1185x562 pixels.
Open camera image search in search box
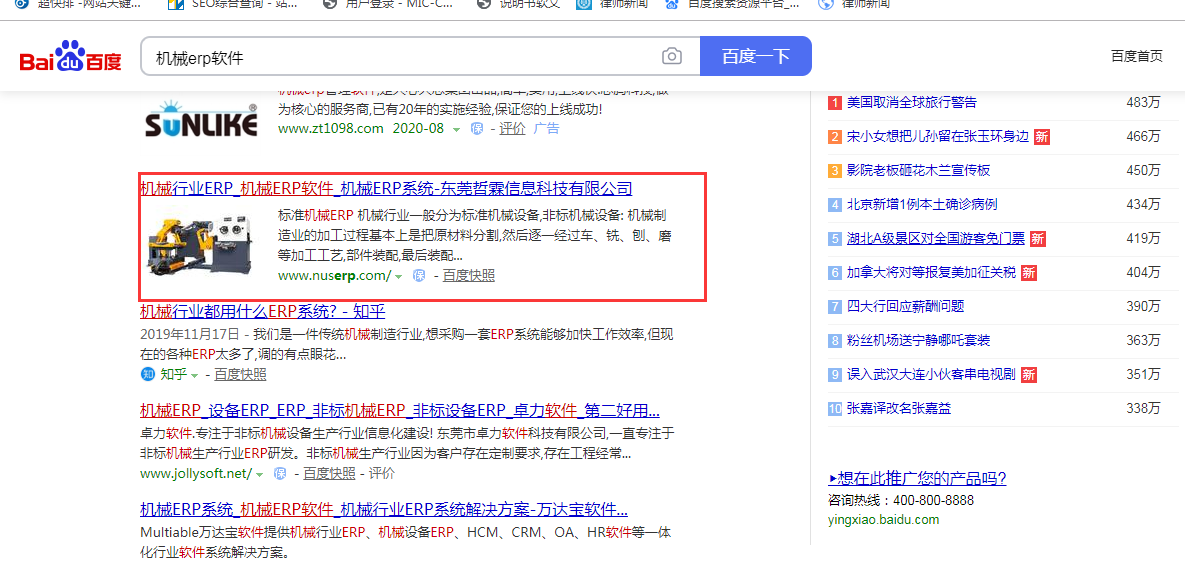click(x=672, y=57)
